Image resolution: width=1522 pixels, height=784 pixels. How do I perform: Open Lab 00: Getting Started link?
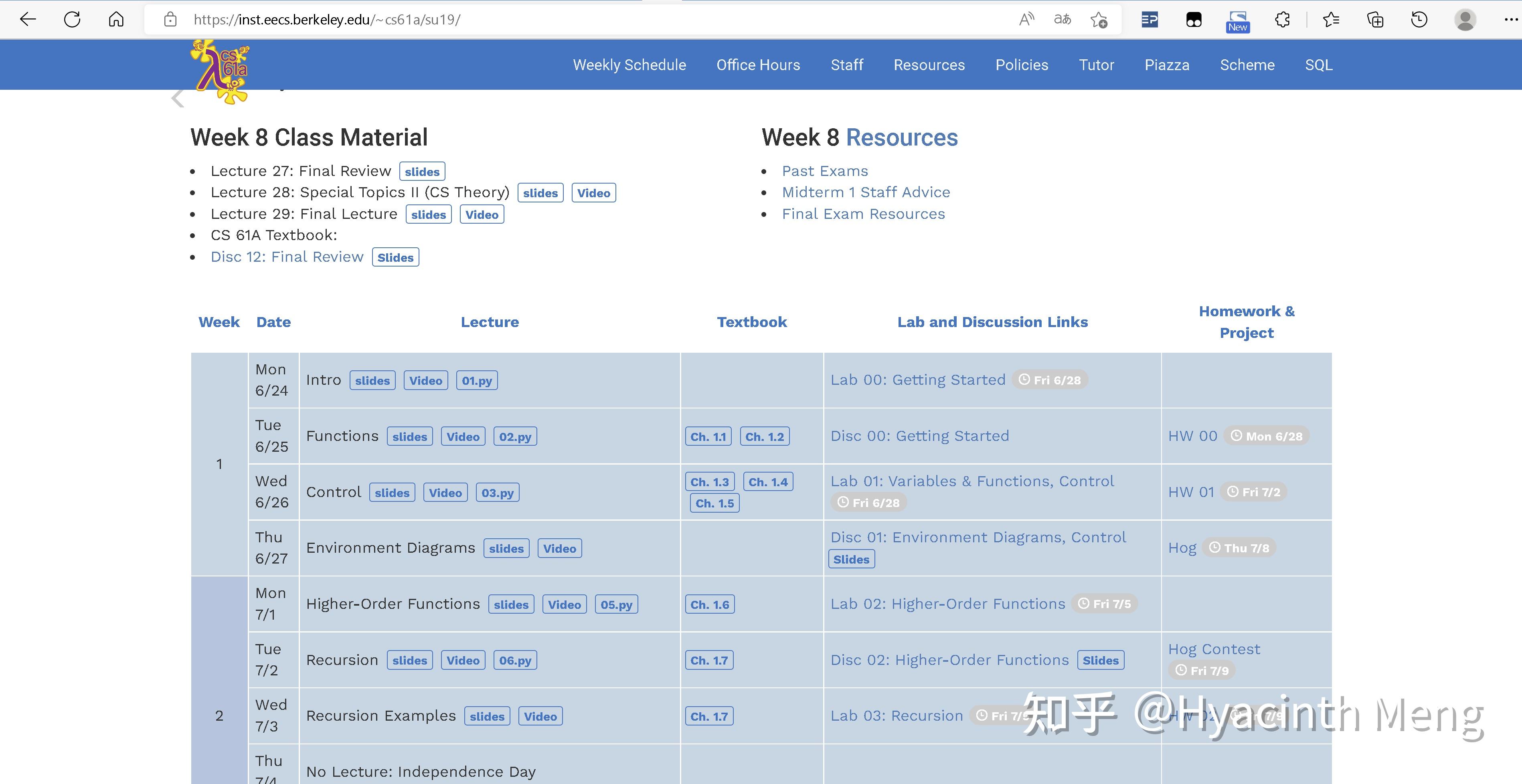(918, 380)
